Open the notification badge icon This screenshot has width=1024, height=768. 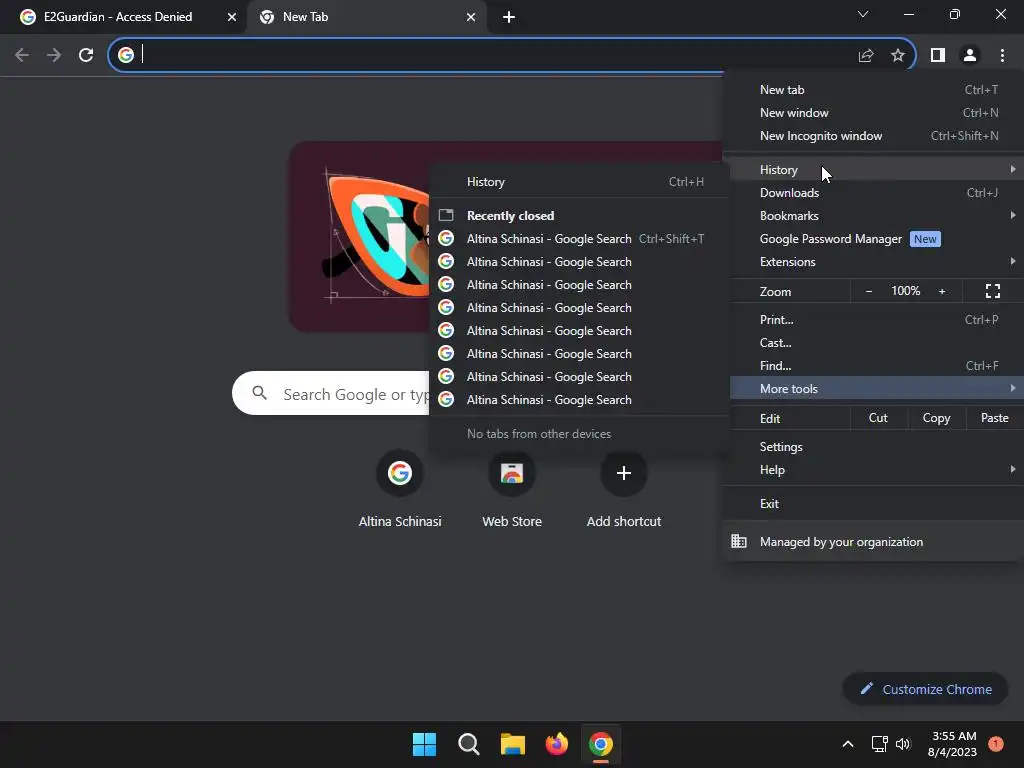pos(996,744)
